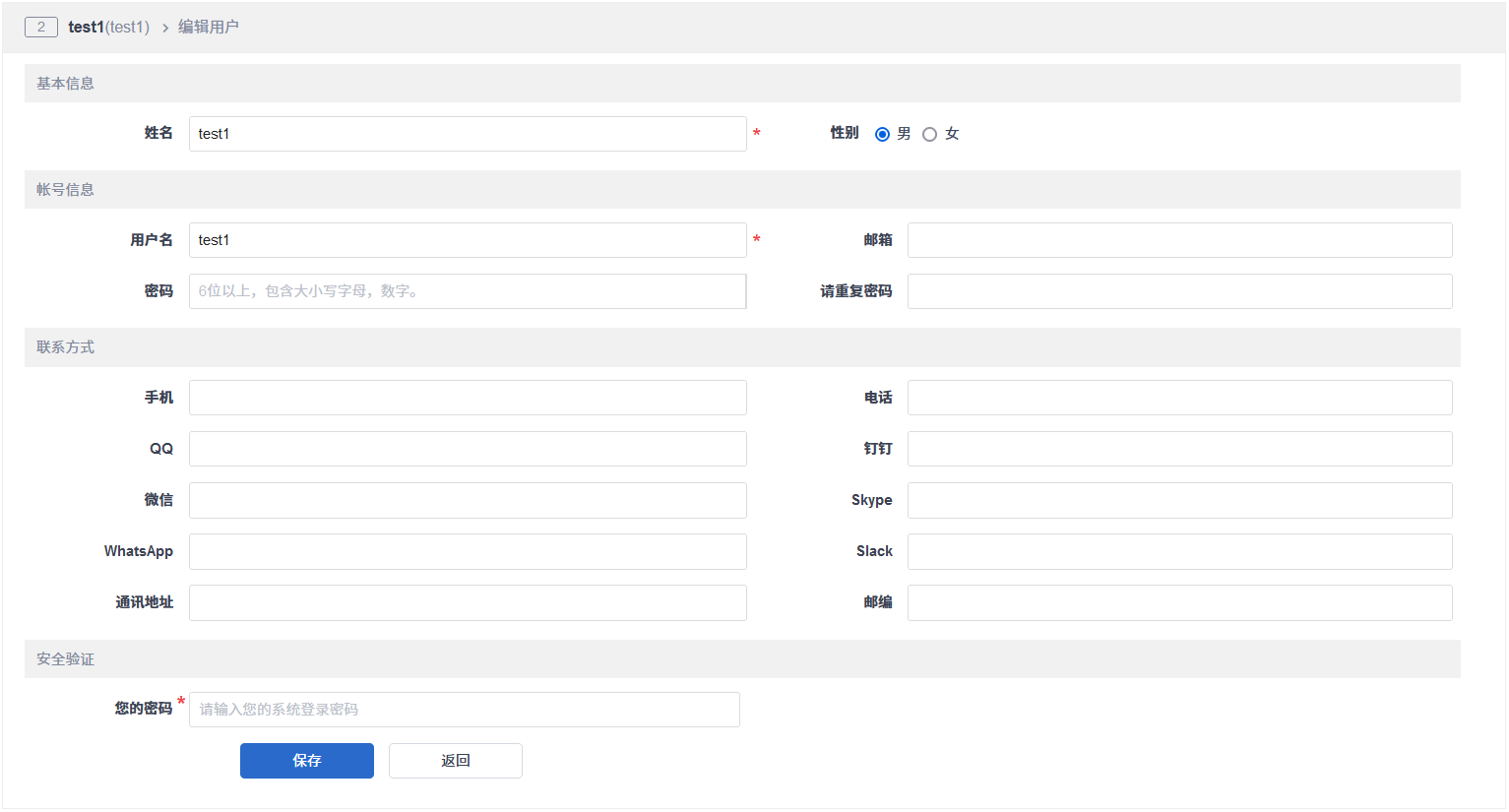
Task: Click the Skype input field
Action: pyautogui.click(x=1179, y=500)
